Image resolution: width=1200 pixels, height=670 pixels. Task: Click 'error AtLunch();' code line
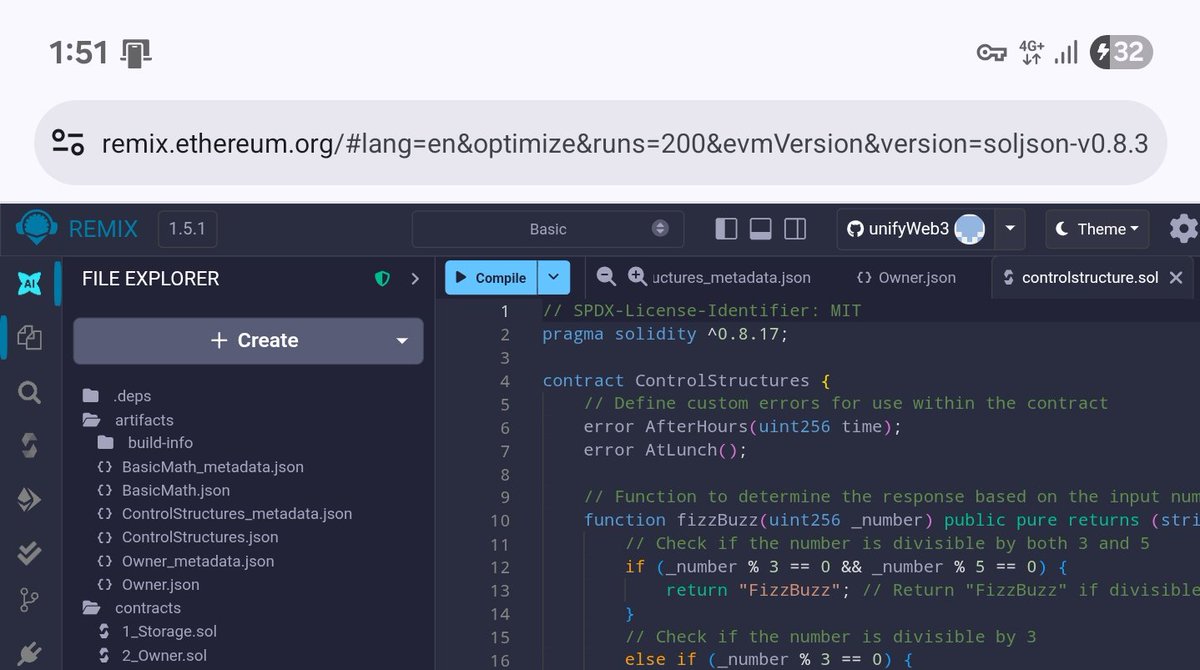(666, 450)
